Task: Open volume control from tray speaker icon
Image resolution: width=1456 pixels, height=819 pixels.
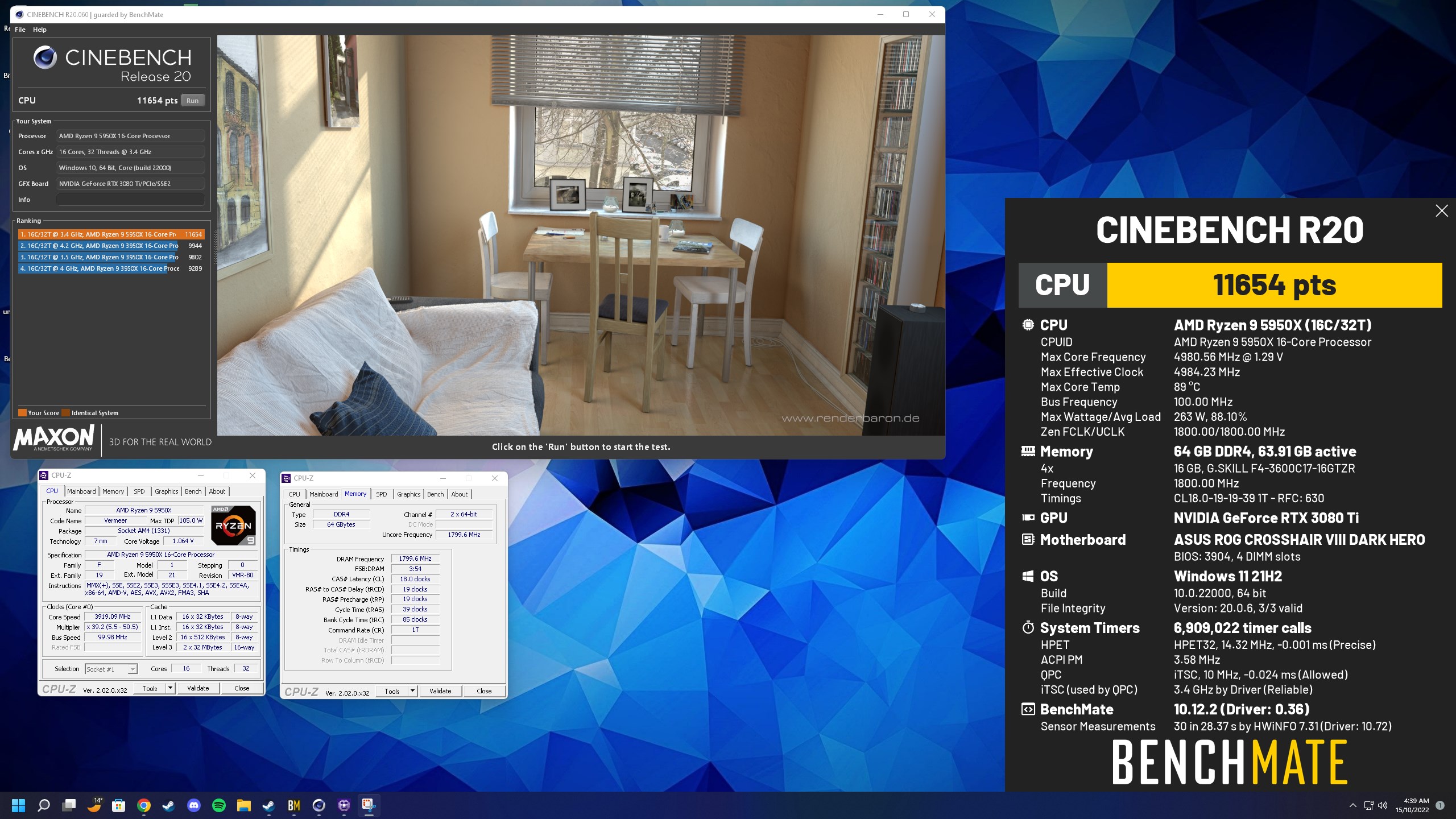Action: 1383,805
